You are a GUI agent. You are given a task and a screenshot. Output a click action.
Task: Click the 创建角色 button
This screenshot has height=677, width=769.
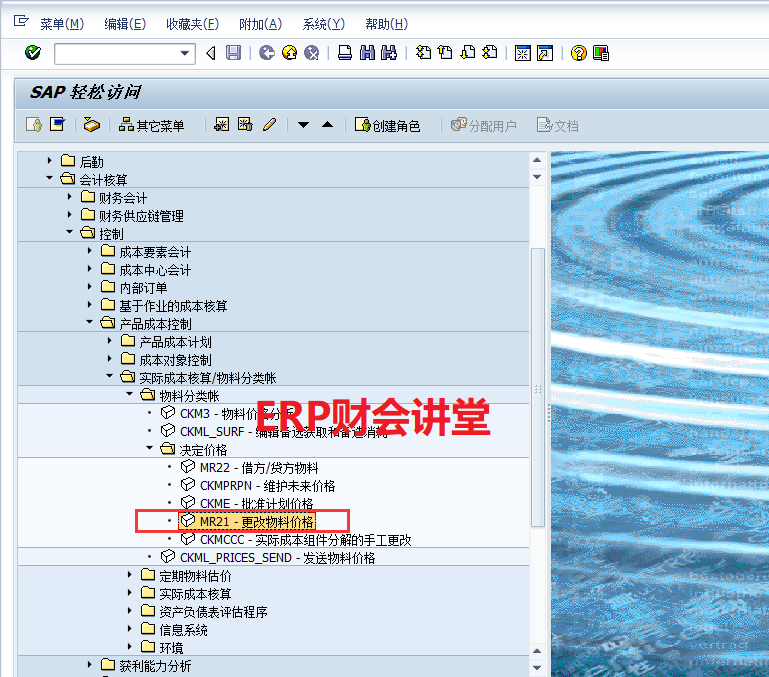click(x=387, y=125)
